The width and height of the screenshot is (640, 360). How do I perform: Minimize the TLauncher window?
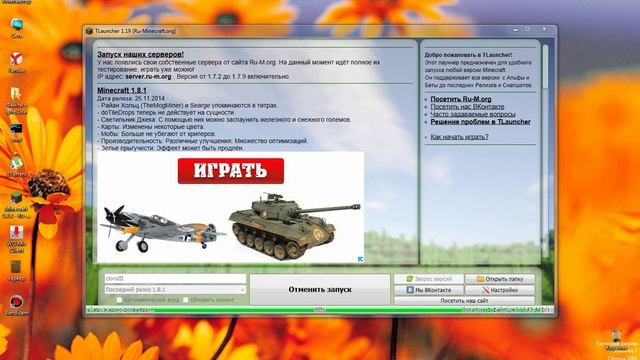click(x=516, y=30)
